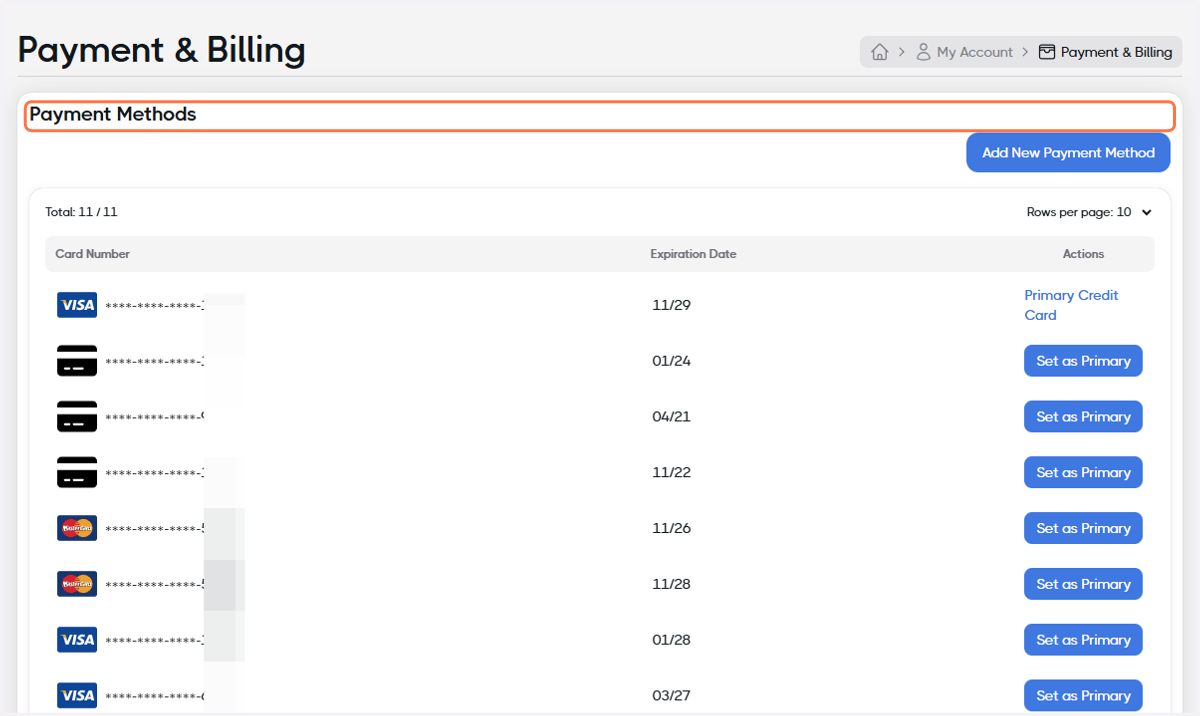Set card expiring 11/22 as primary
This screenshot has height=716, width=1200.
(1083, 473)
